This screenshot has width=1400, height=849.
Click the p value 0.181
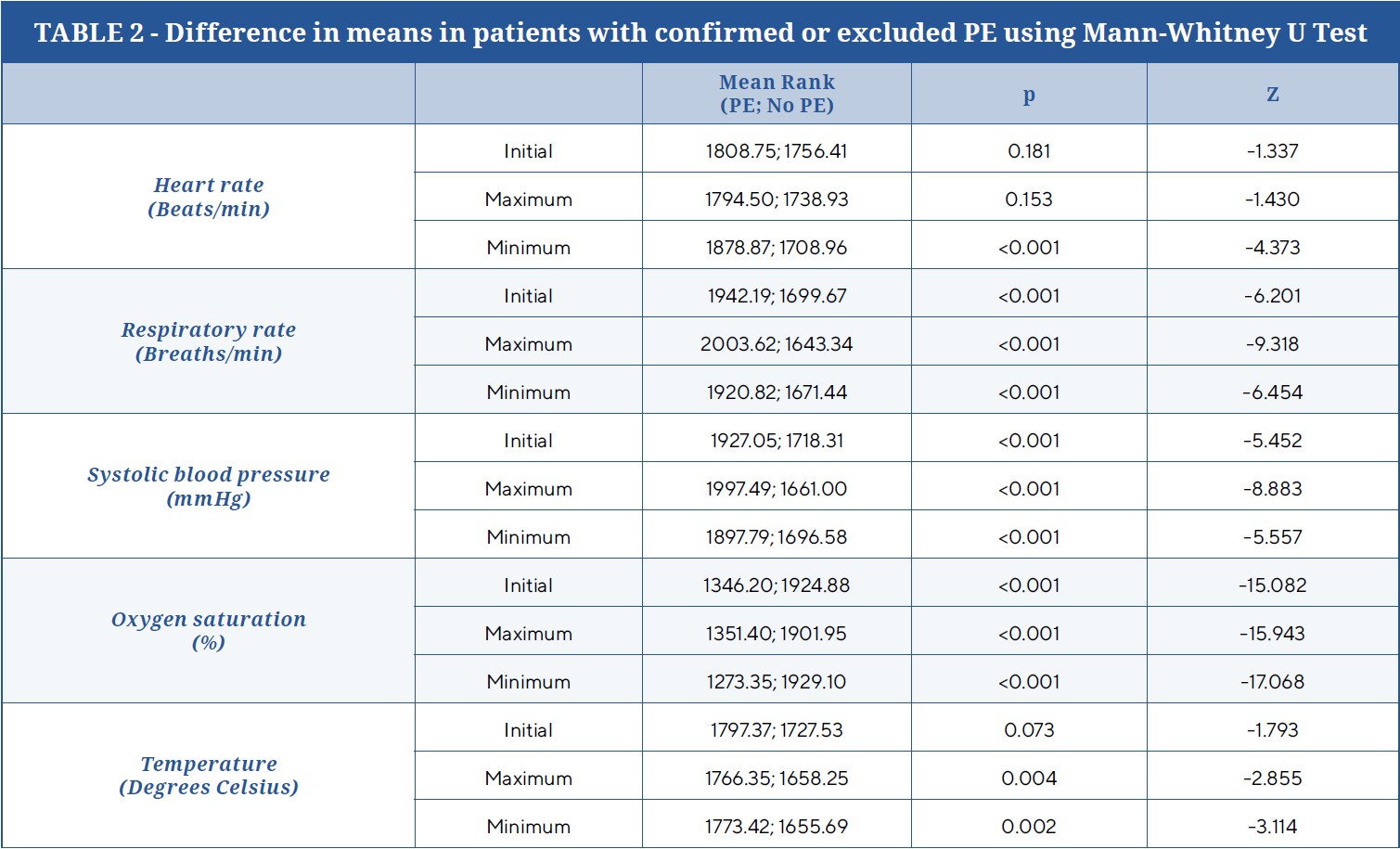[1029, 151]
